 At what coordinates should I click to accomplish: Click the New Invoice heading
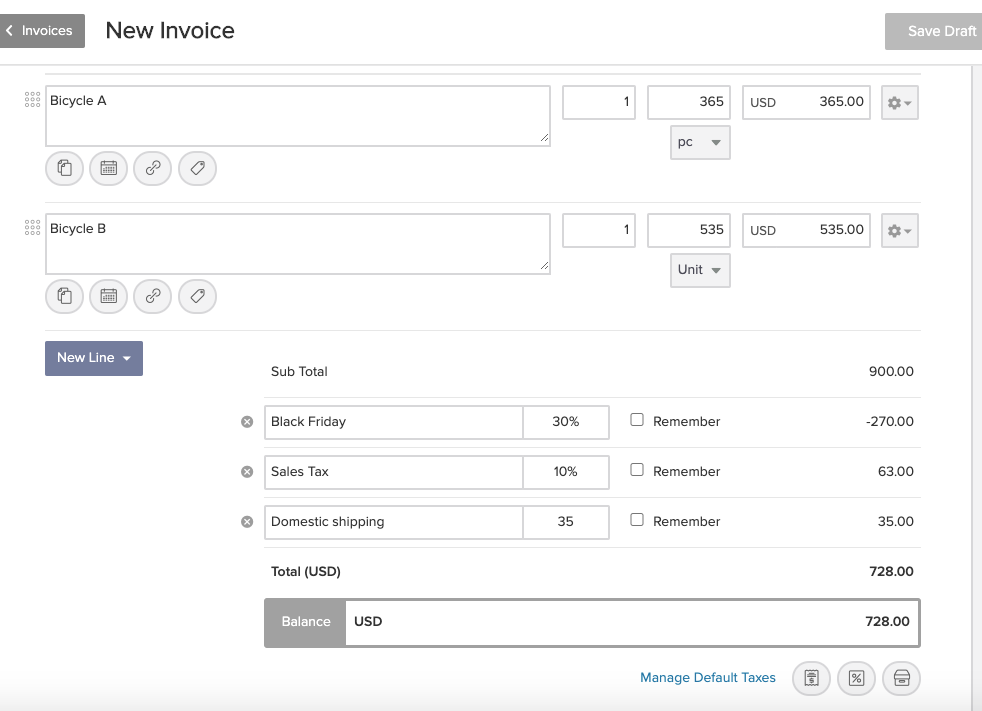[170, 31]
